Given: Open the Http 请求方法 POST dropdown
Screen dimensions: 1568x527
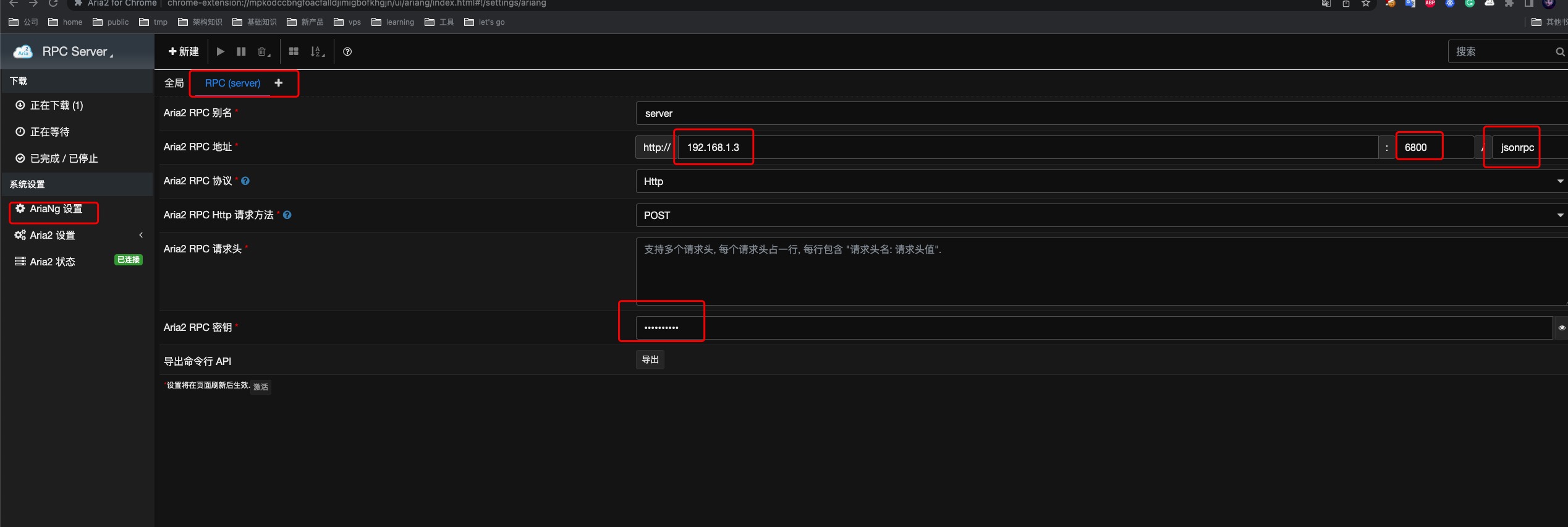Looking at the screenshot, I should (x=1101, y=216).
